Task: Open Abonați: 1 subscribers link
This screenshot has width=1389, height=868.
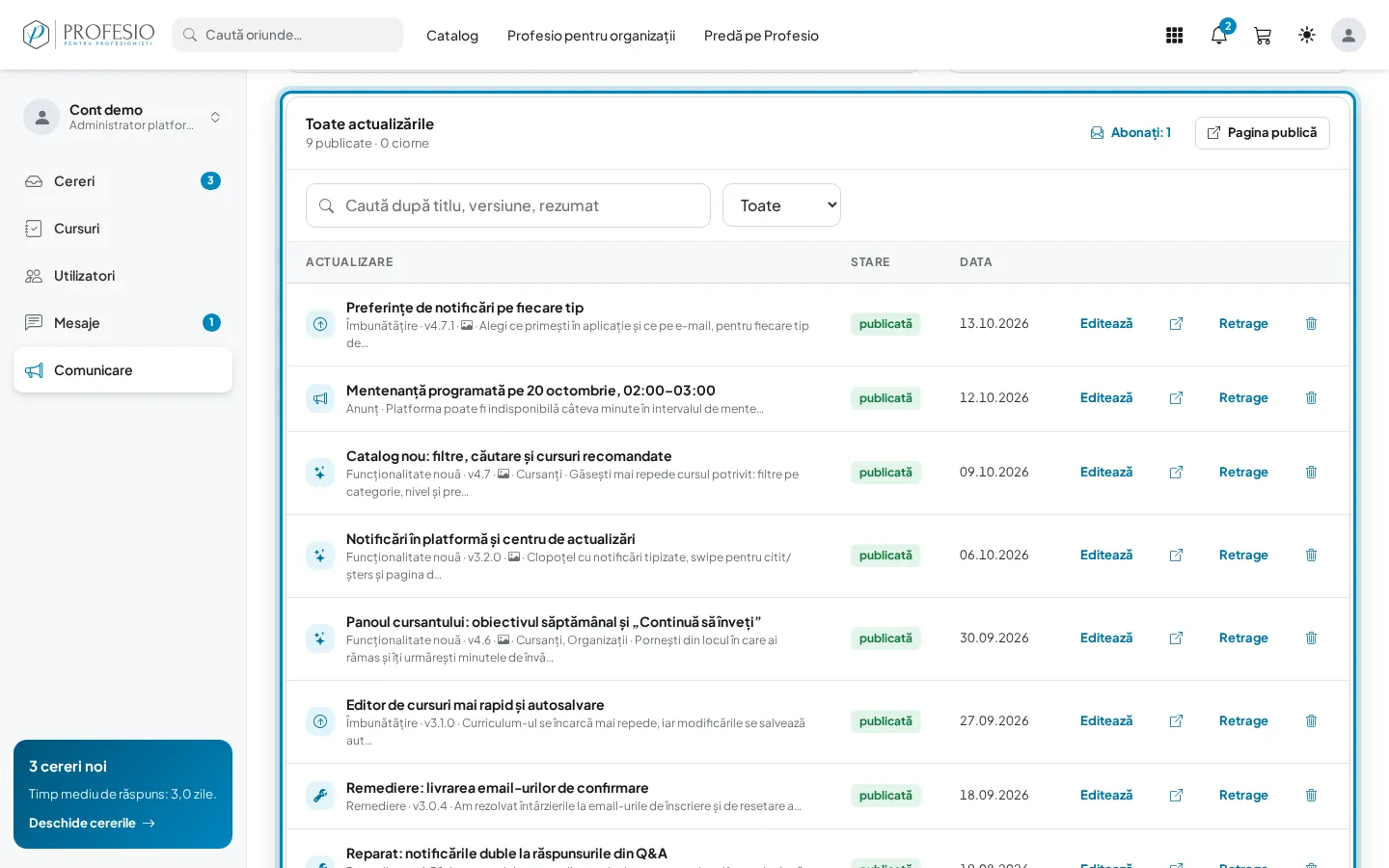Action: 1130,133
